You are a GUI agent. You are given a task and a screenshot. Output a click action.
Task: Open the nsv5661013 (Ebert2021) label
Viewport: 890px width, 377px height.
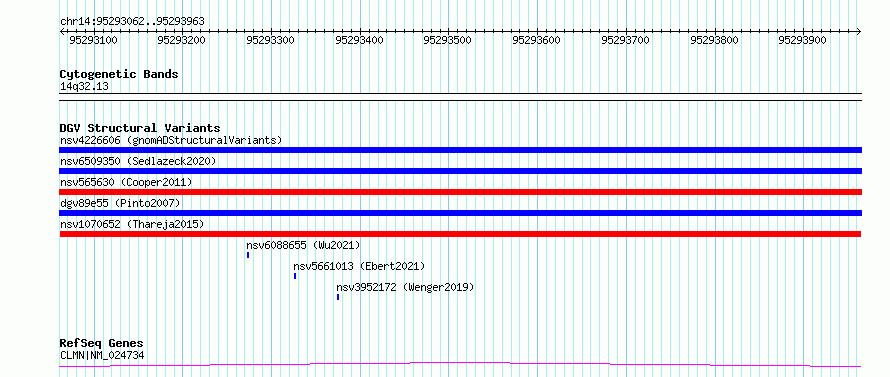(x=359, y=266)
